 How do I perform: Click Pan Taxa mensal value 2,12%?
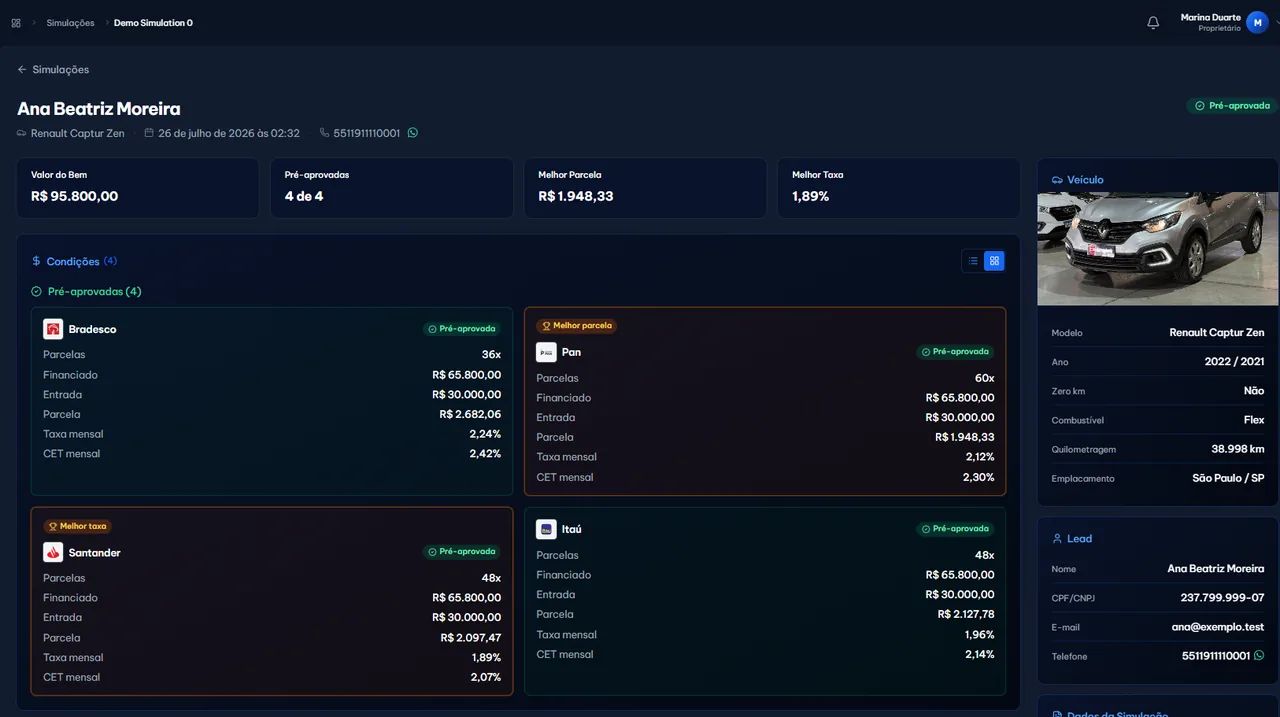tap(978, 457)
